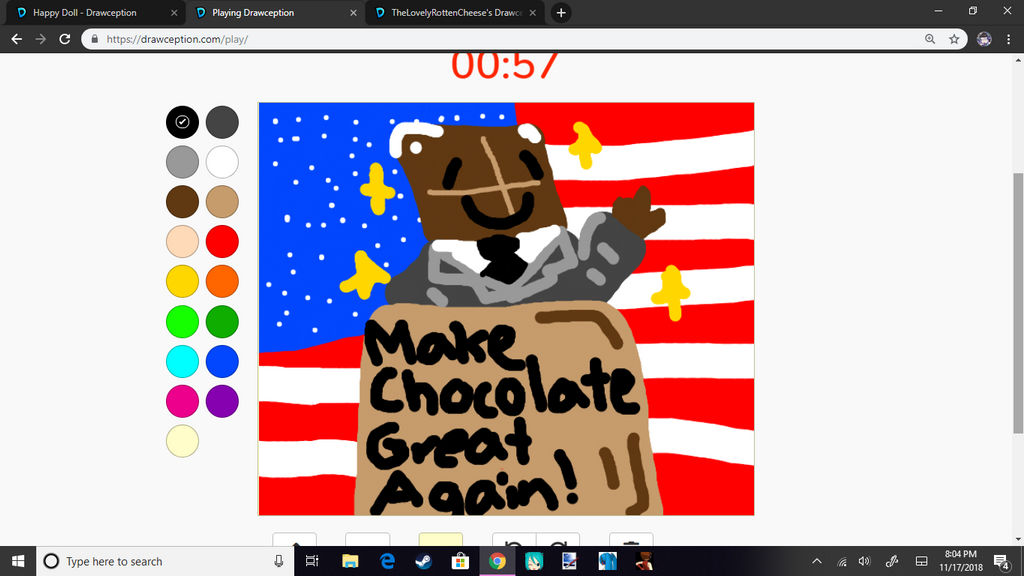Go back to previous page
Viewport: 1024px width, 576px height.
(x=17, y=39)
